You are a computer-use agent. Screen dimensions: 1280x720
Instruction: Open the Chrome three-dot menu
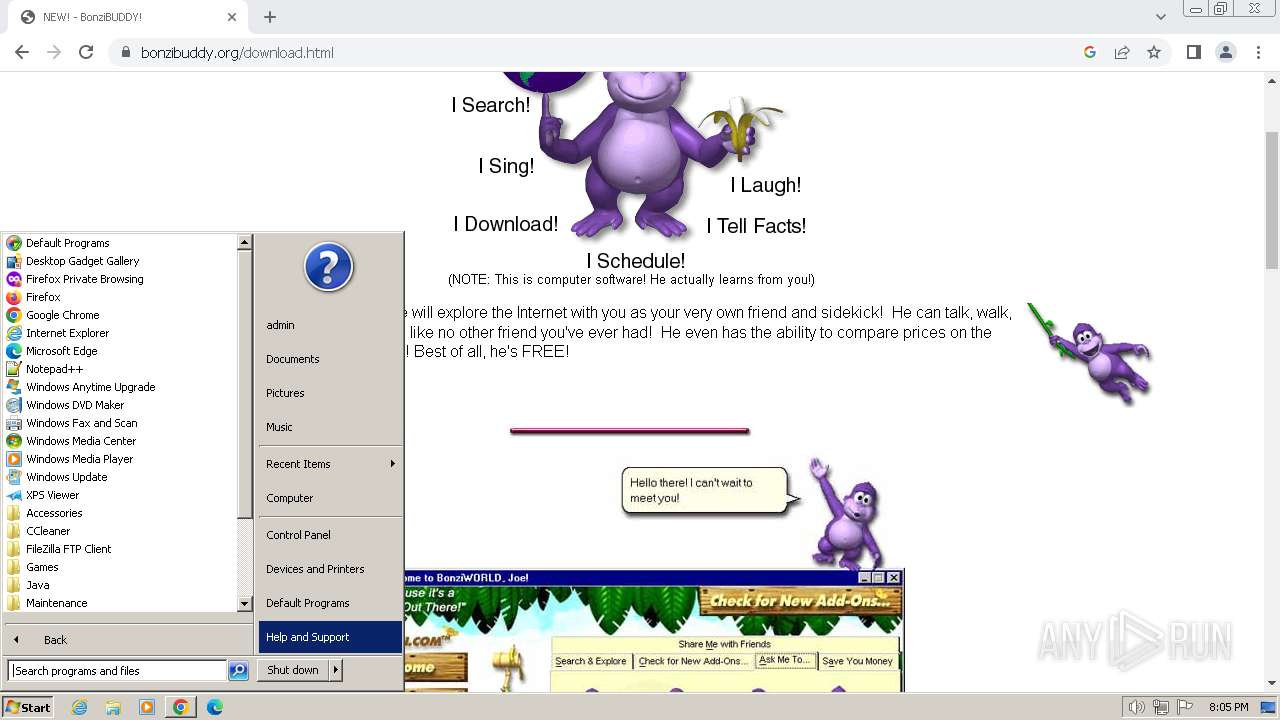(1258, 52)
